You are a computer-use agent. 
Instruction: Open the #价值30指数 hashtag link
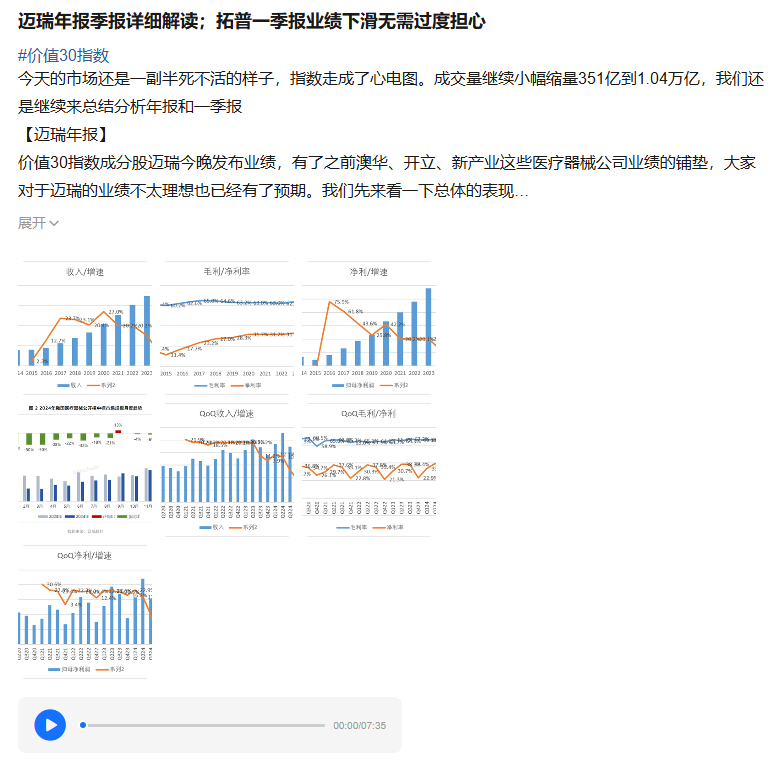(x=64, y=55)
